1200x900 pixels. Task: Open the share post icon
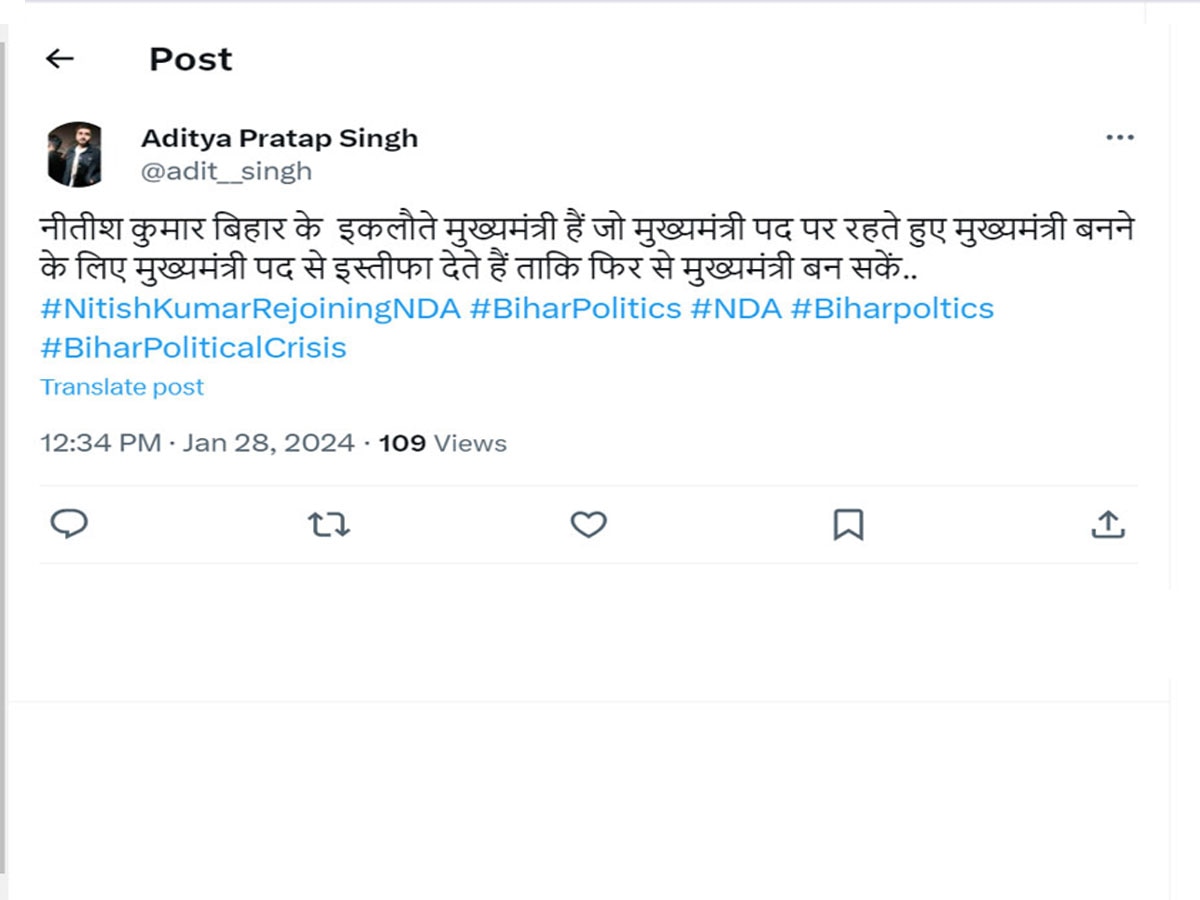tap(1108, 524)
